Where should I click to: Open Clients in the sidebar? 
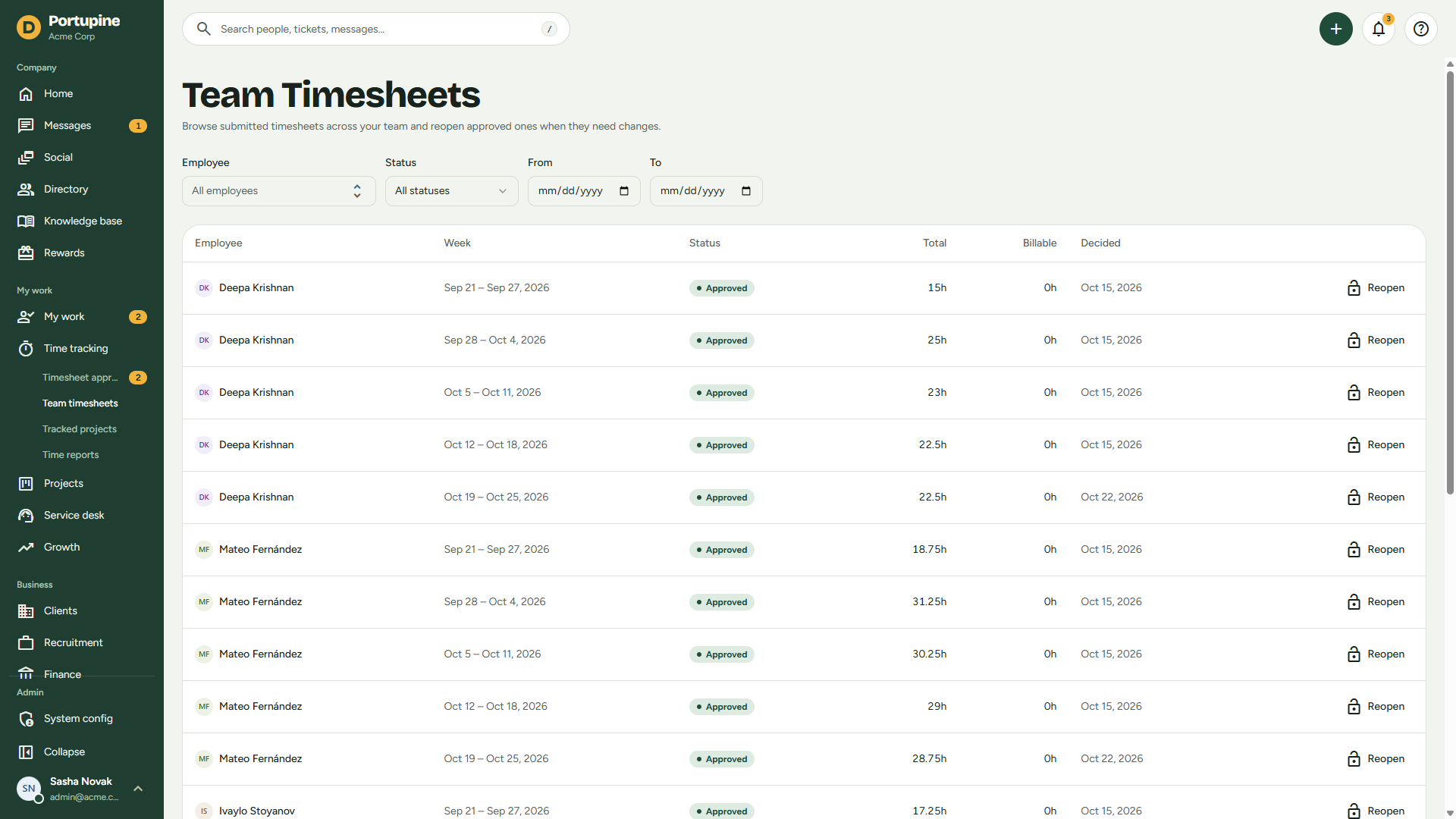tap(82, 611)
